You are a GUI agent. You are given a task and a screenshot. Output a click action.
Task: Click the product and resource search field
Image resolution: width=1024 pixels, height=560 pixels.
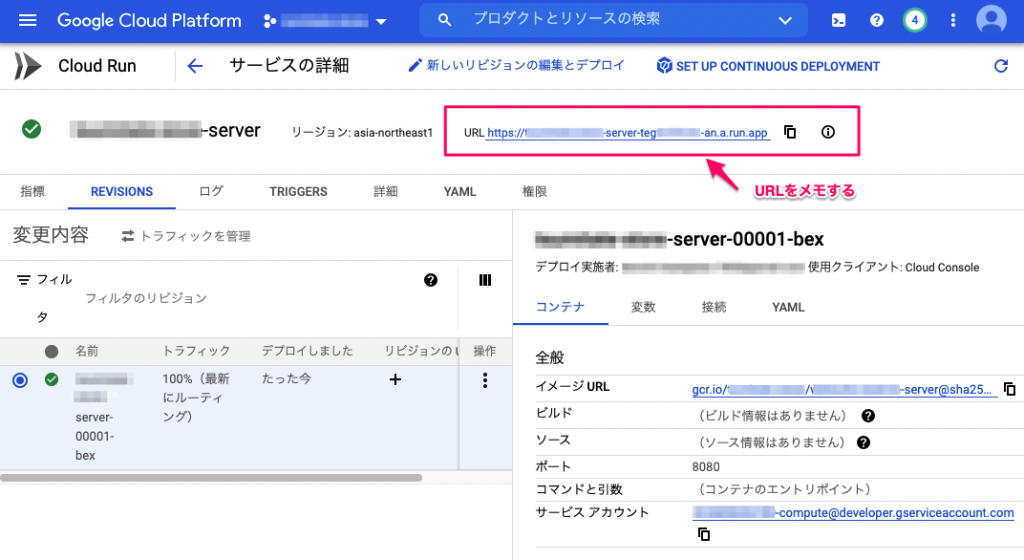point(614,20)
